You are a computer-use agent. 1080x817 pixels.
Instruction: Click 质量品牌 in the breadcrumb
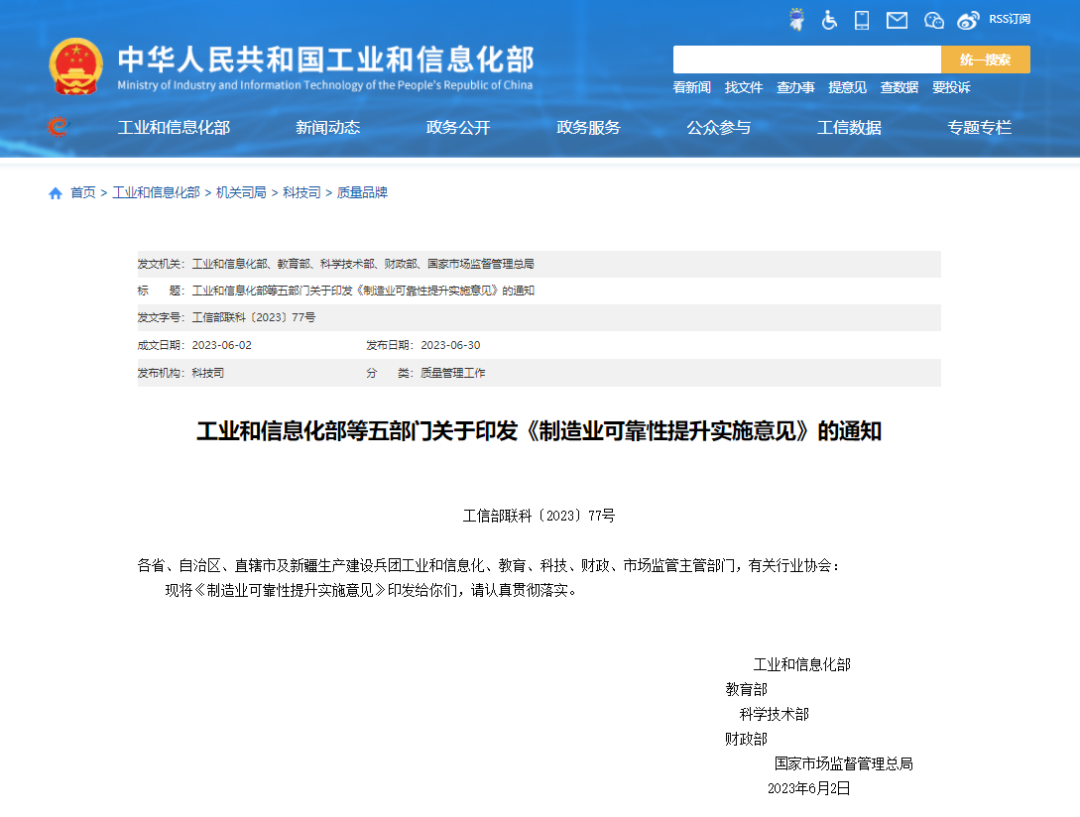click(x=362, y=193)
